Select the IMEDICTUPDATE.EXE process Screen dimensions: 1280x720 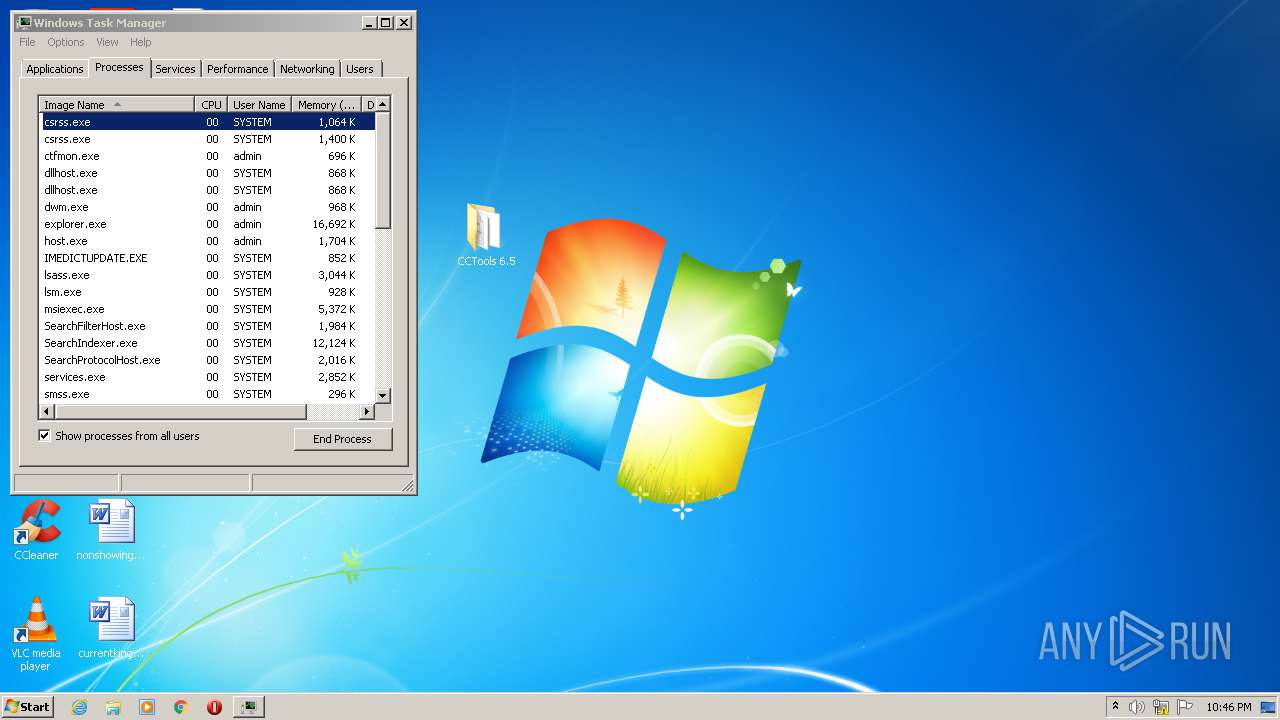[208, 258]
